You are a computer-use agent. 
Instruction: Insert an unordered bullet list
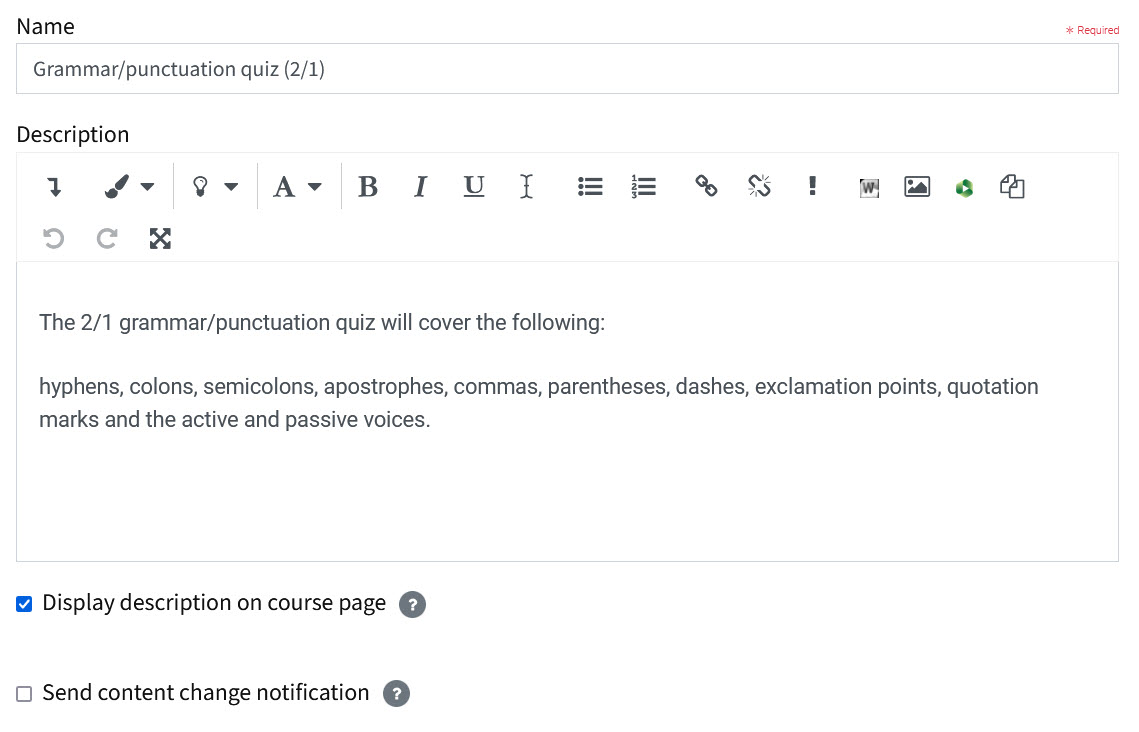tap(590, 187)
